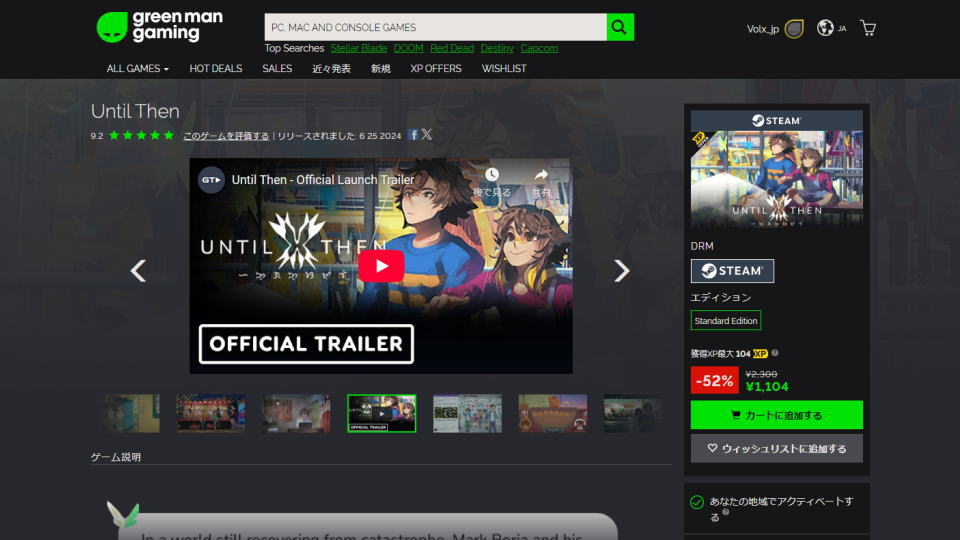Share the game on Facebook

tap(413, 135)
